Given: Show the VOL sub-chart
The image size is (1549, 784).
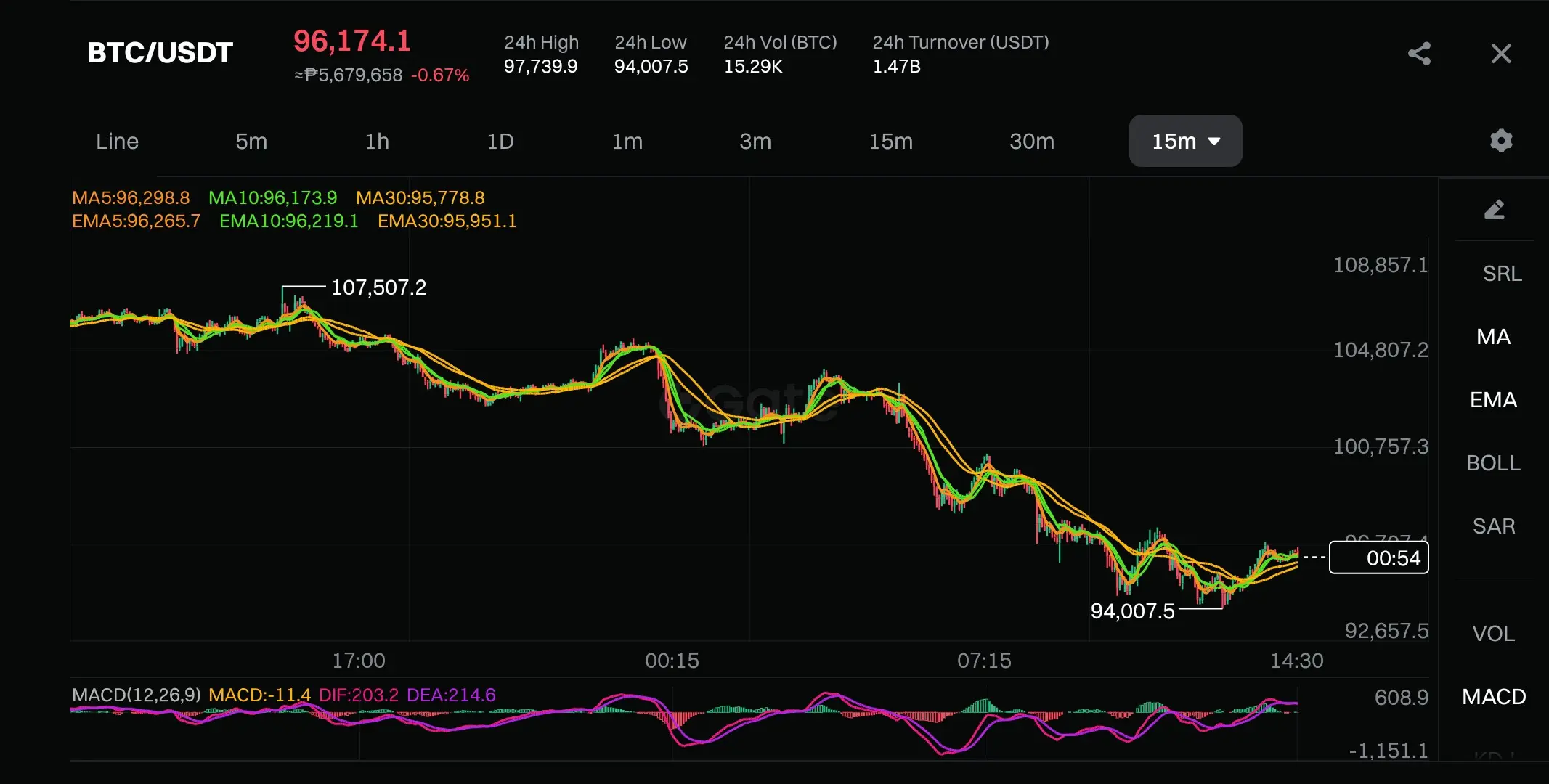Looking at the screenshot, I should 1493,634.
